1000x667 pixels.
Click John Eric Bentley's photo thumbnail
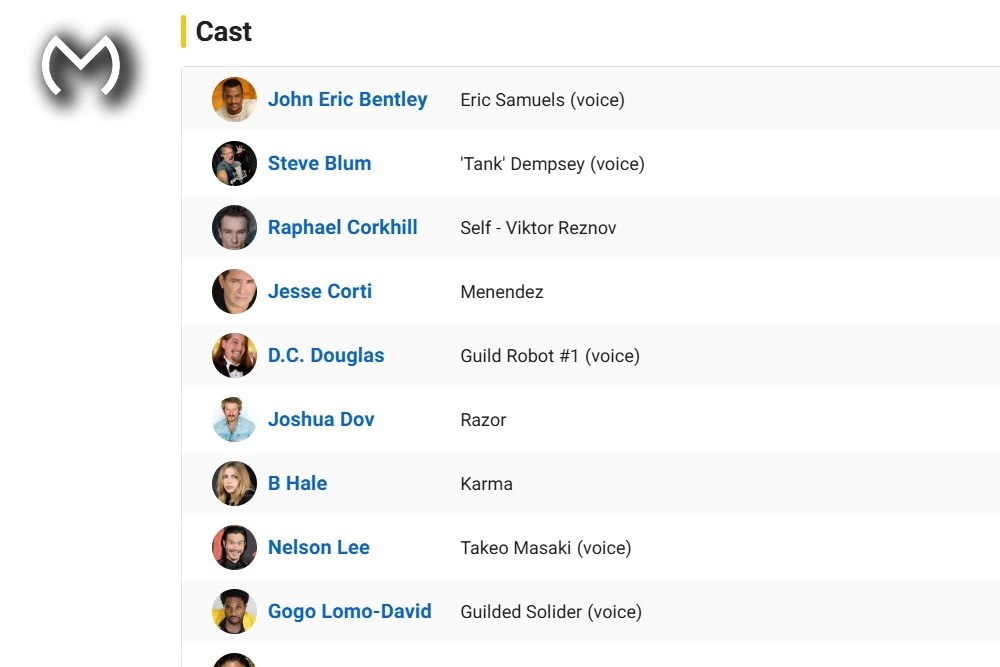pos(233,99)
